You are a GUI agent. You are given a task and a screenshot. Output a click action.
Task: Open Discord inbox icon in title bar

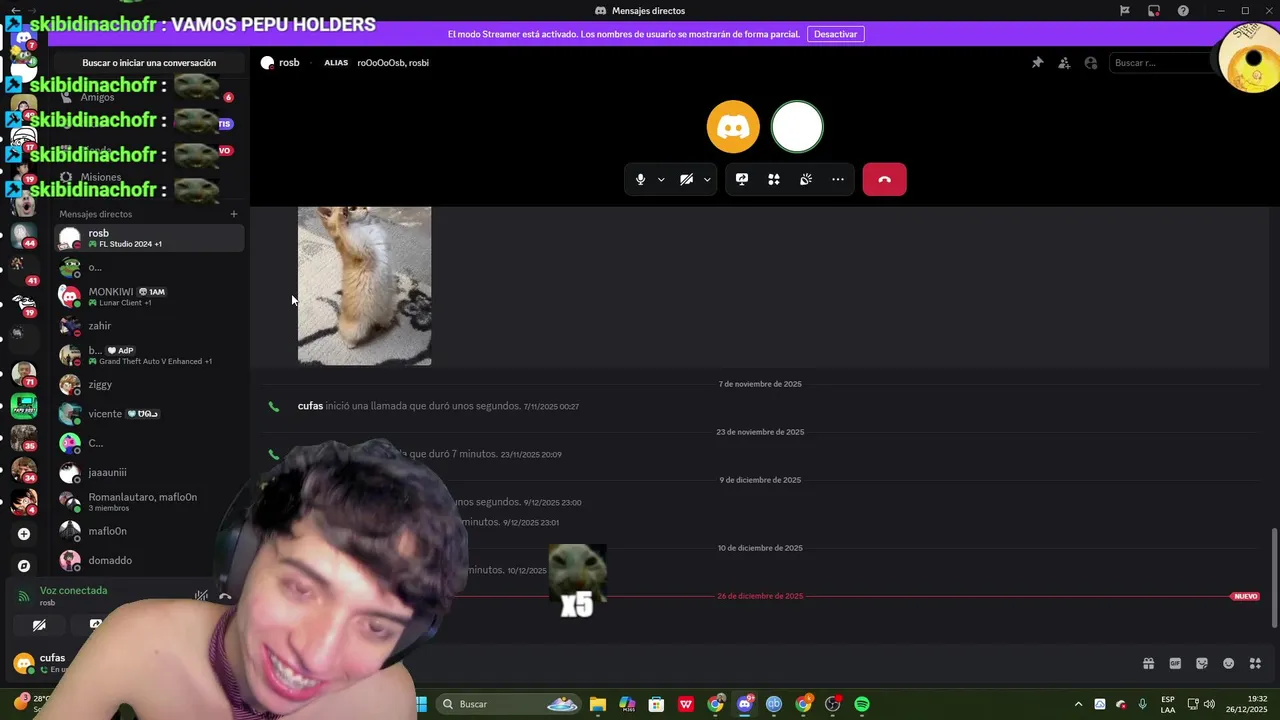click(1154, 11)
